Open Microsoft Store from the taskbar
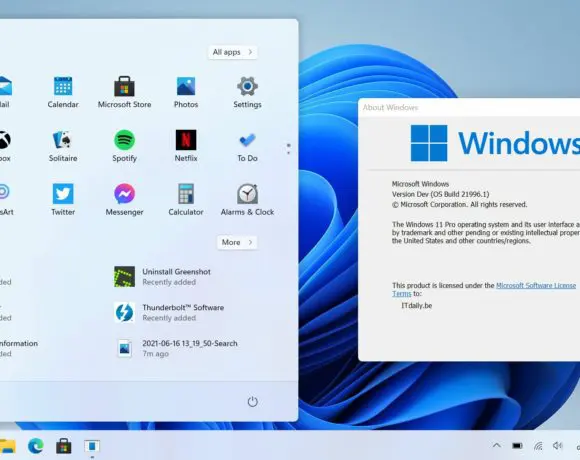The width and height of the screenshot is (580, 460). tap(64, 446)
